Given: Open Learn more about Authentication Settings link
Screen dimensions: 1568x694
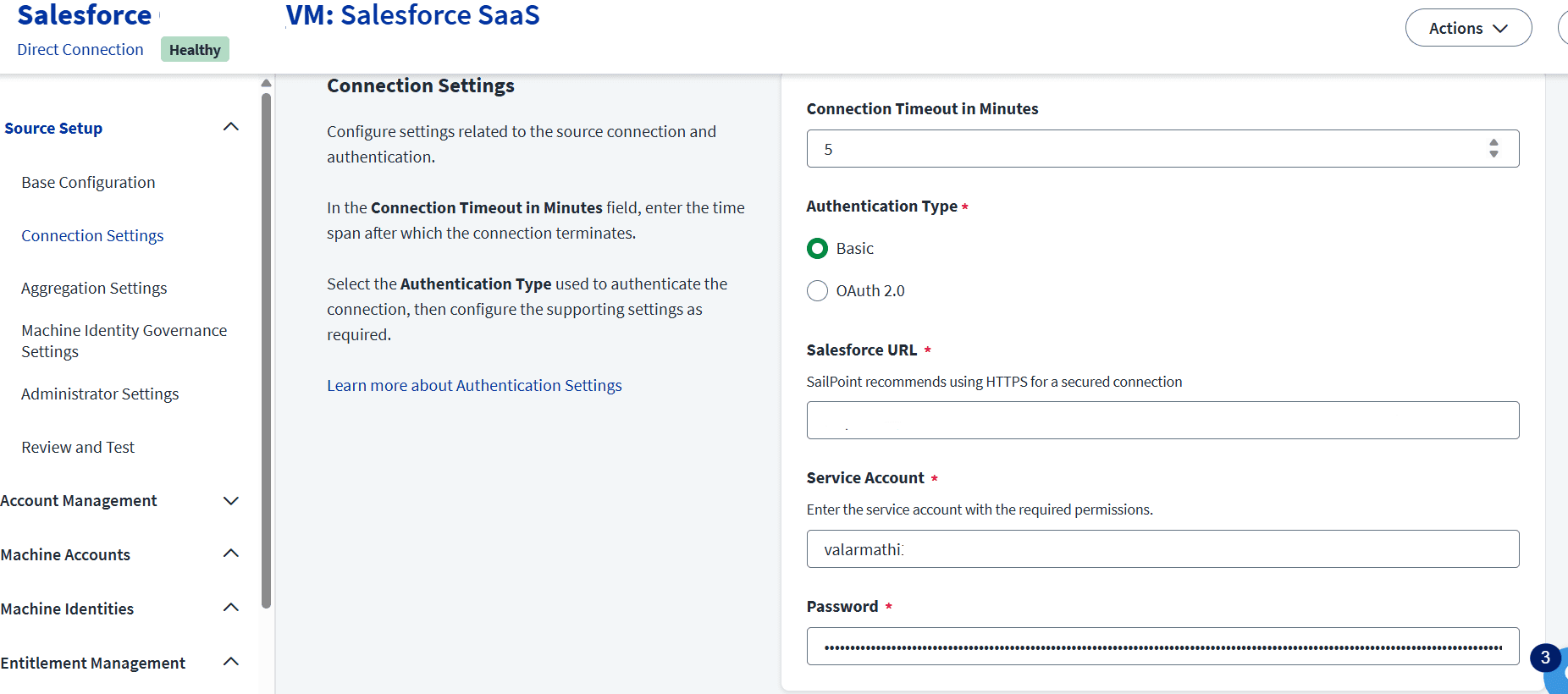Looking at the screenshot, I should (x=474, y=385).
